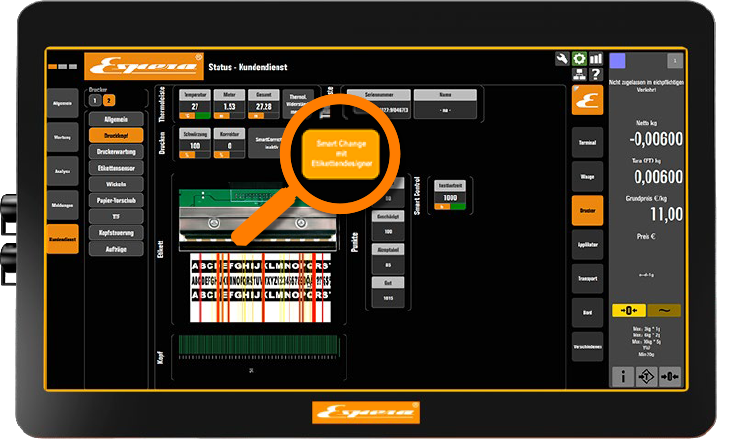This screenshot has height=440, width=730.
Task: Open the Analyse main tab
Action: [62, 171]
